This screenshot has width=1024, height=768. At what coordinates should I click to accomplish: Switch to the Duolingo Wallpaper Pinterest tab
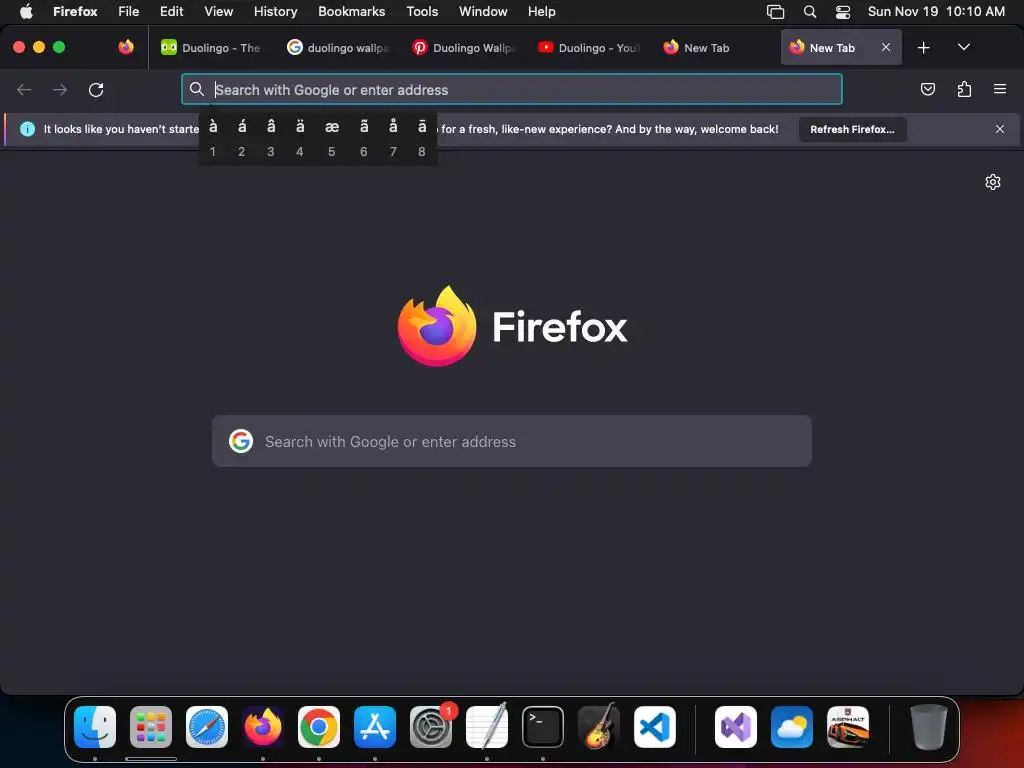coord(464,48)
